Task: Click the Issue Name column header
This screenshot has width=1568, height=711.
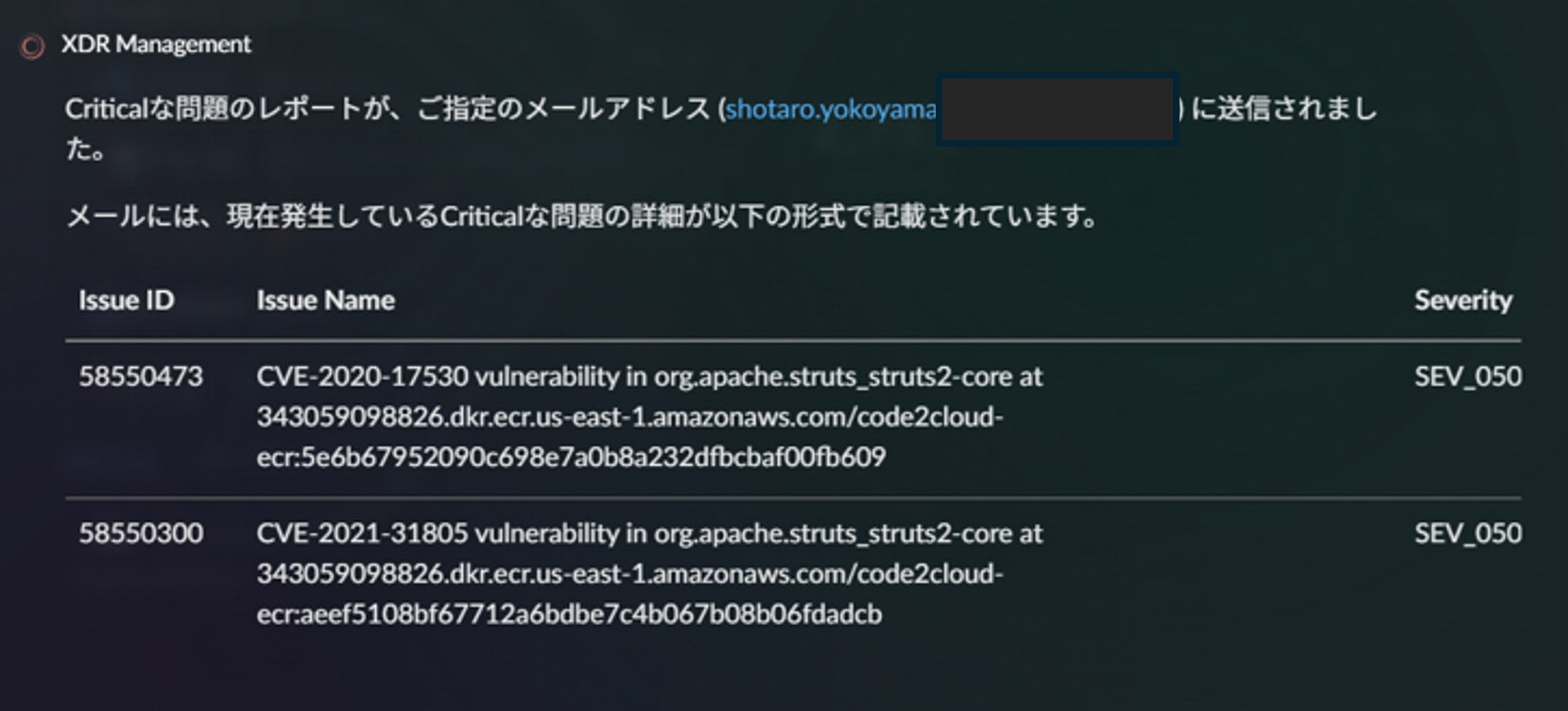Action: tap(325, 301)
